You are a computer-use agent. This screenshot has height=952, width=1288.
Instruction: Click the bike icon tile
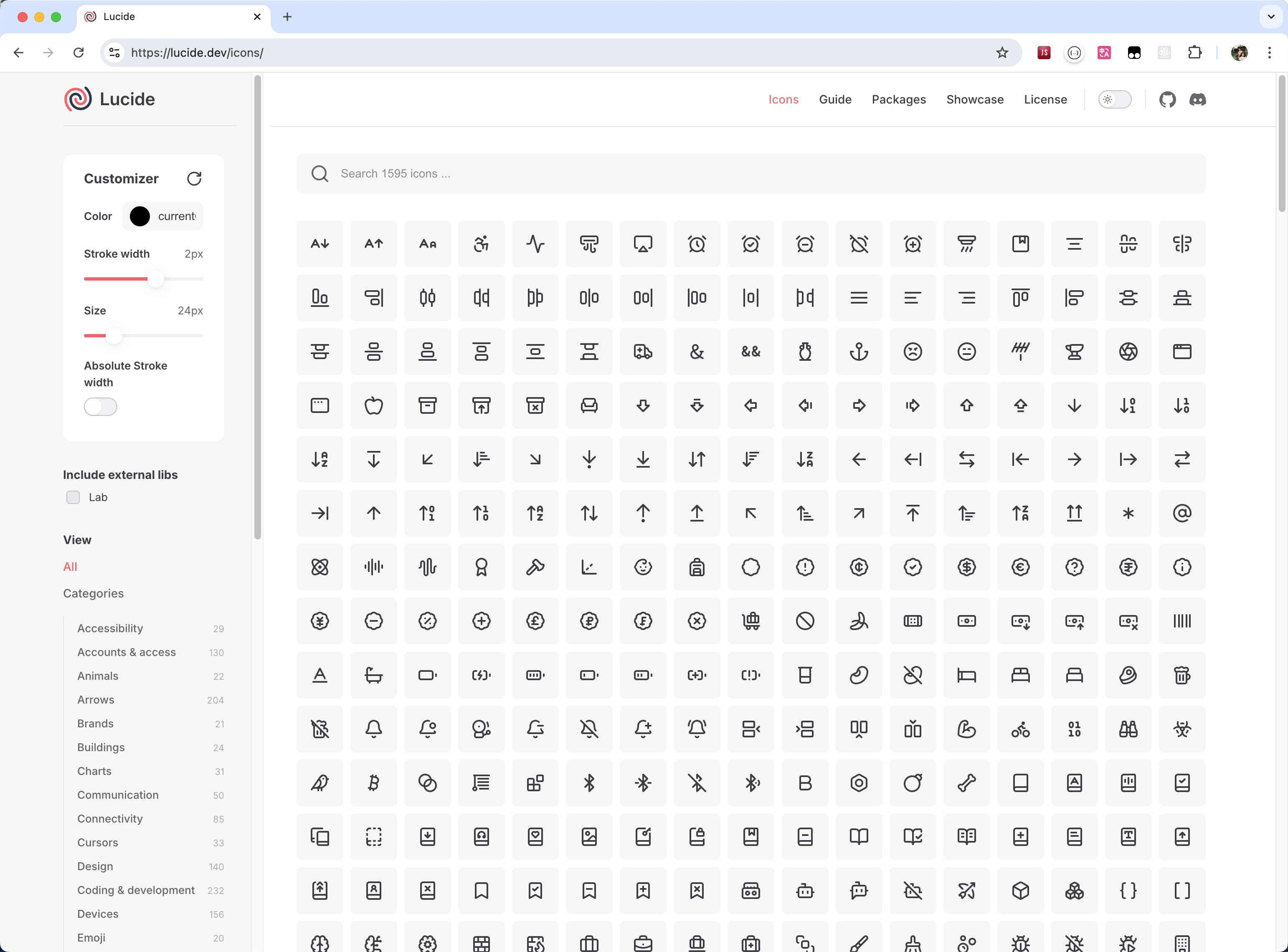pos(1020,729)
